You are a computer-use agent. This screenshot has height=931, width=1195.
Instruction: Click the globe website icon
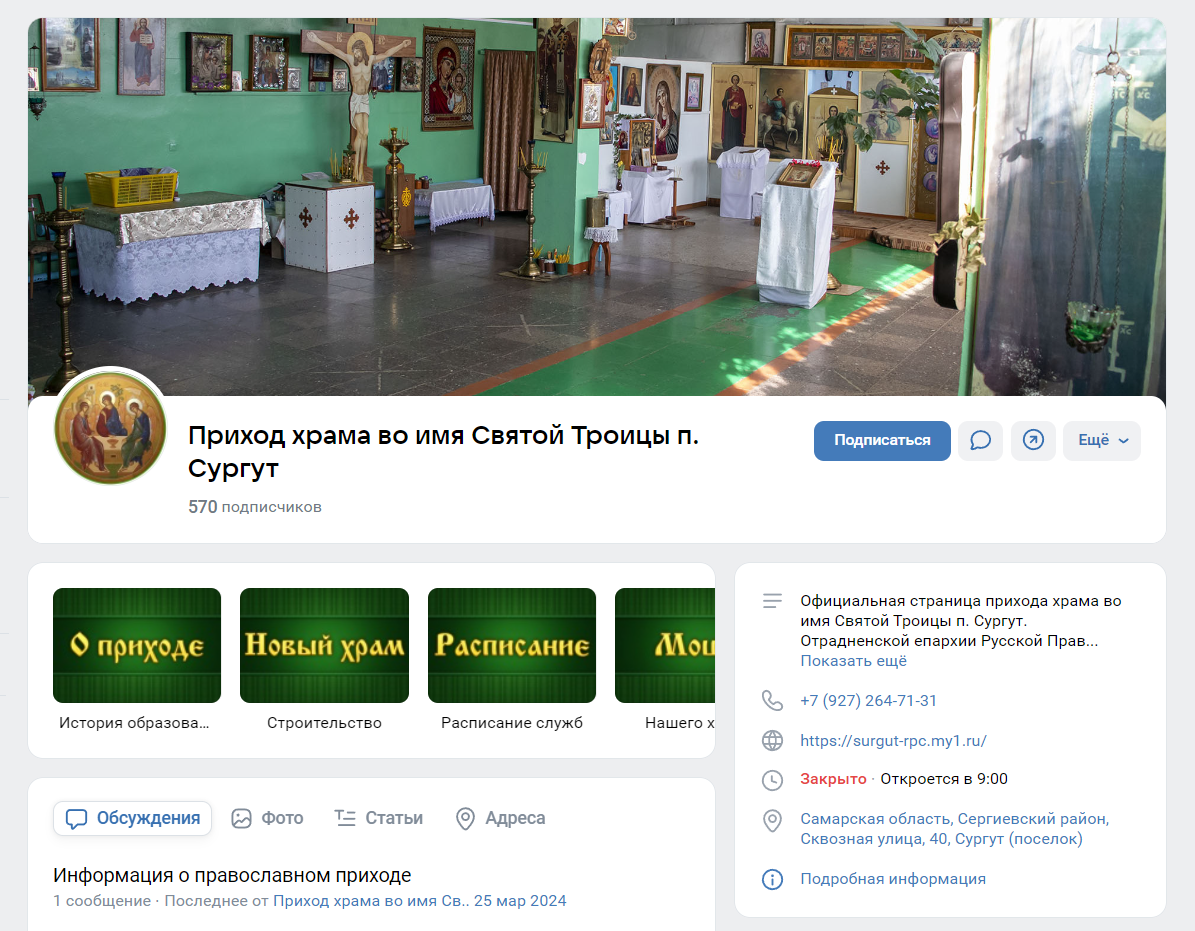coord(772,741)
